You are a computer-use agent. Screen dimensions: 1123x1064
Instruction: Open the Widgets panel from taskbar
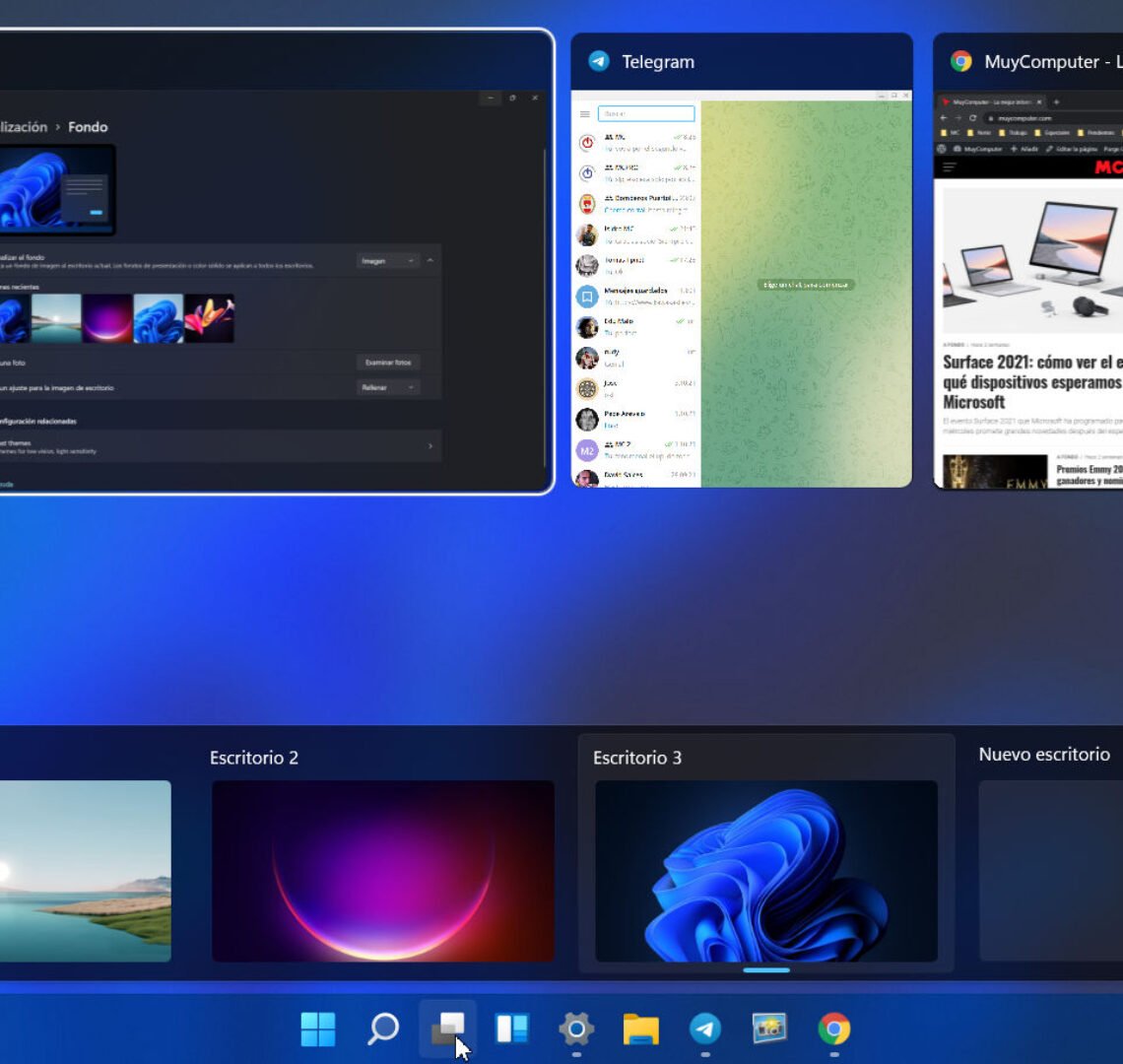tap(512, 1029)
